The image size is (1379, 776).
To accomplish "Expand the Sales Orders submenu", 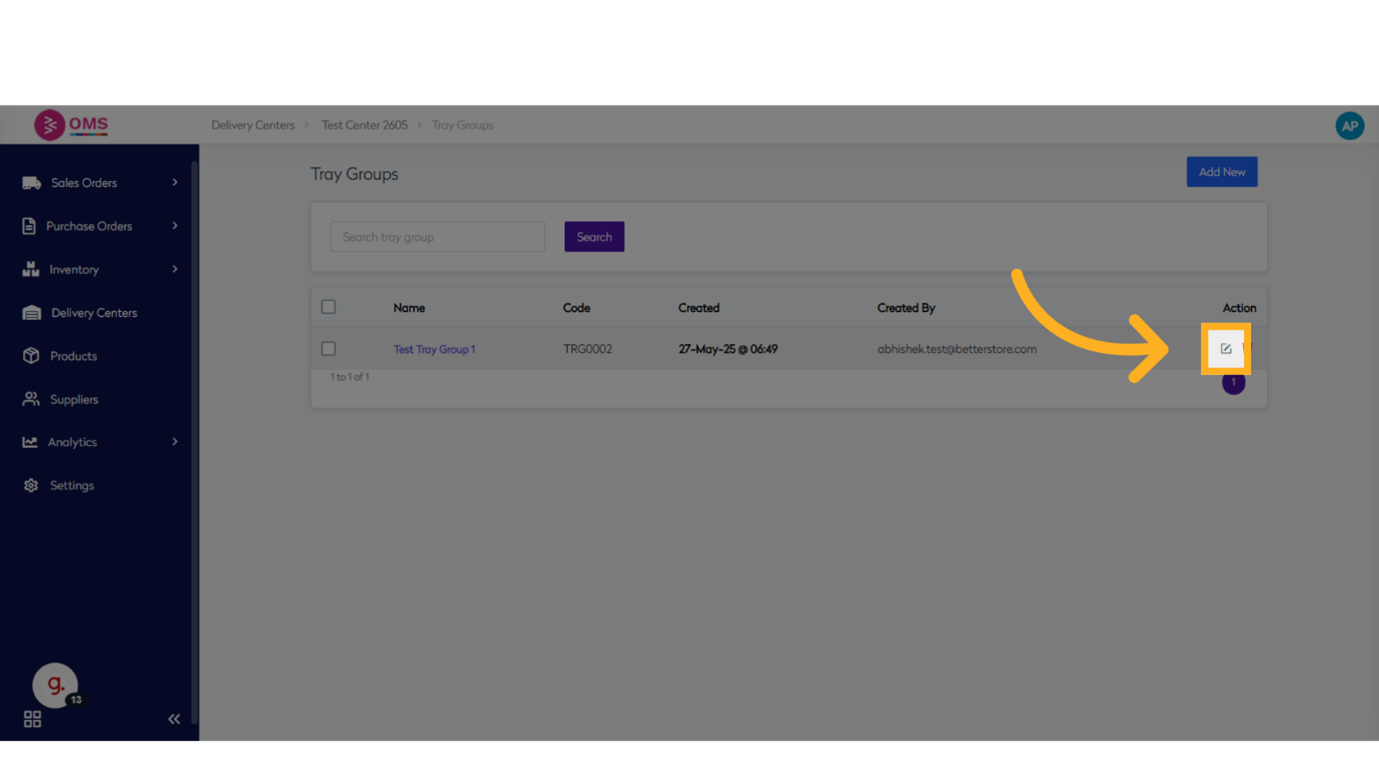I will 175,183.
